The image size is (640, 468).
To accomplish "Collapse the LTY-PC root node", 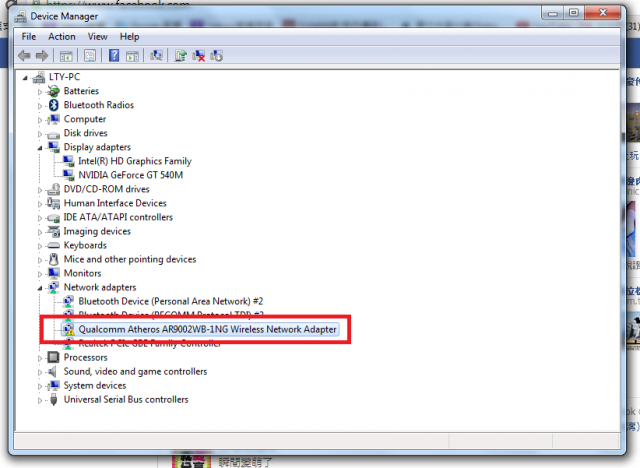I will [x=25, y=78].
